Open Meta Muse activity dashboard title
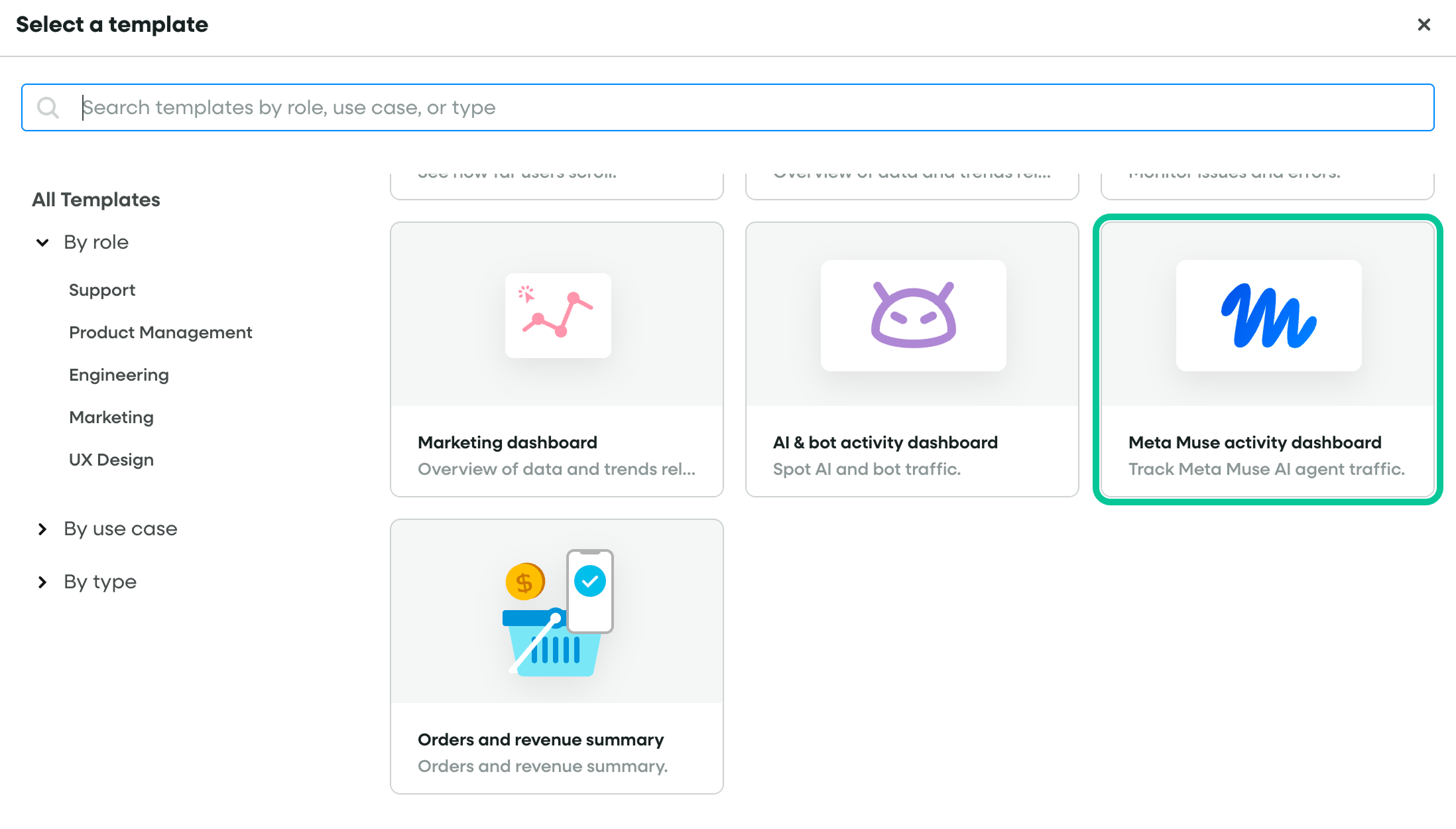Image resolution: width=1456 pixels, height=829 pixels. [1255, 442]
